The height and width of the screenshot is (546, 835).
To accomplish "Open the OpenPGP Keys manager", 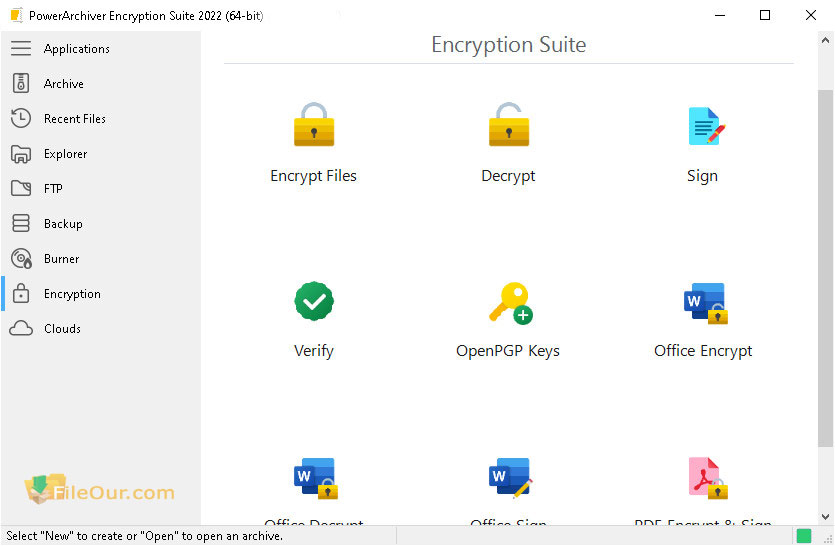I will (x=508, y=302).
